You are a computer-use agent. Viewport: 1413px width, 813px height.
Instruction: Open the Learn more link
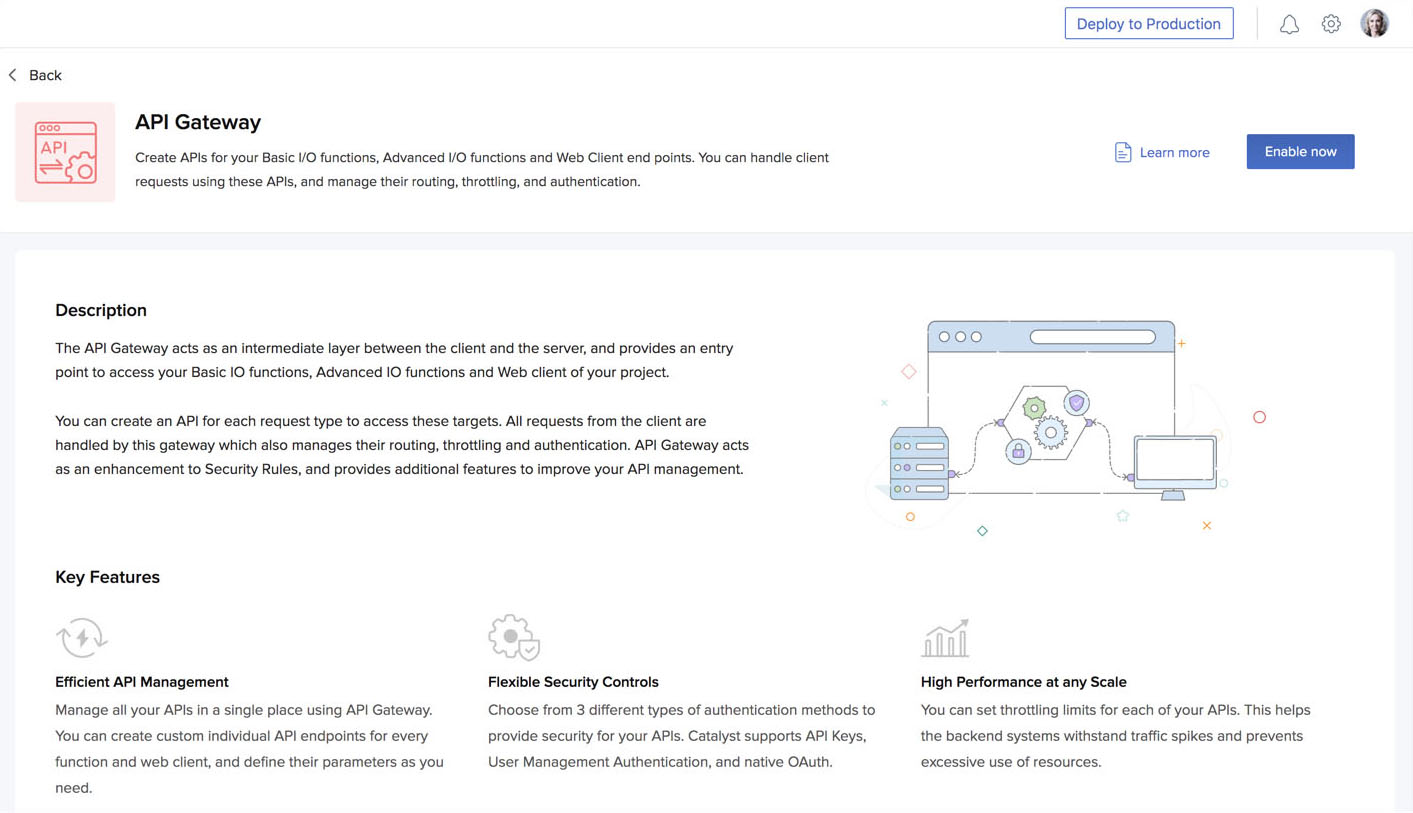1174,152
